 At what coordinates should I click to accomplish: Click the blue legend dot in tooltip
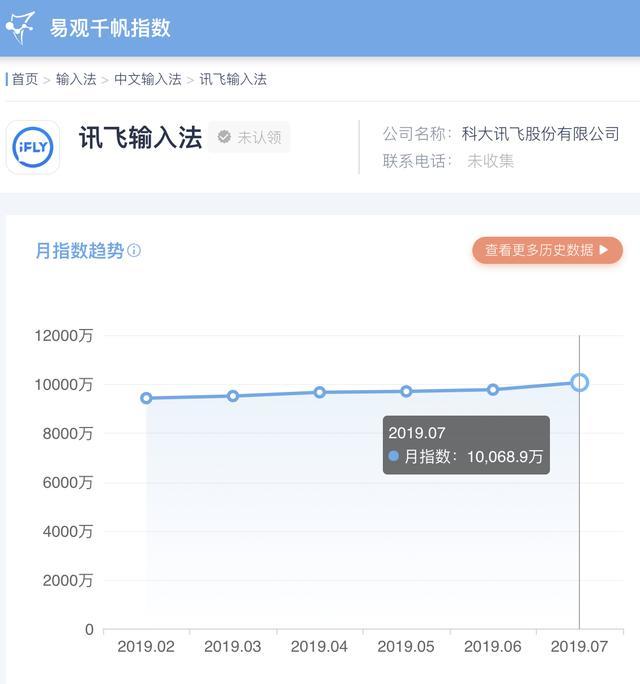[x=394, y=456]
